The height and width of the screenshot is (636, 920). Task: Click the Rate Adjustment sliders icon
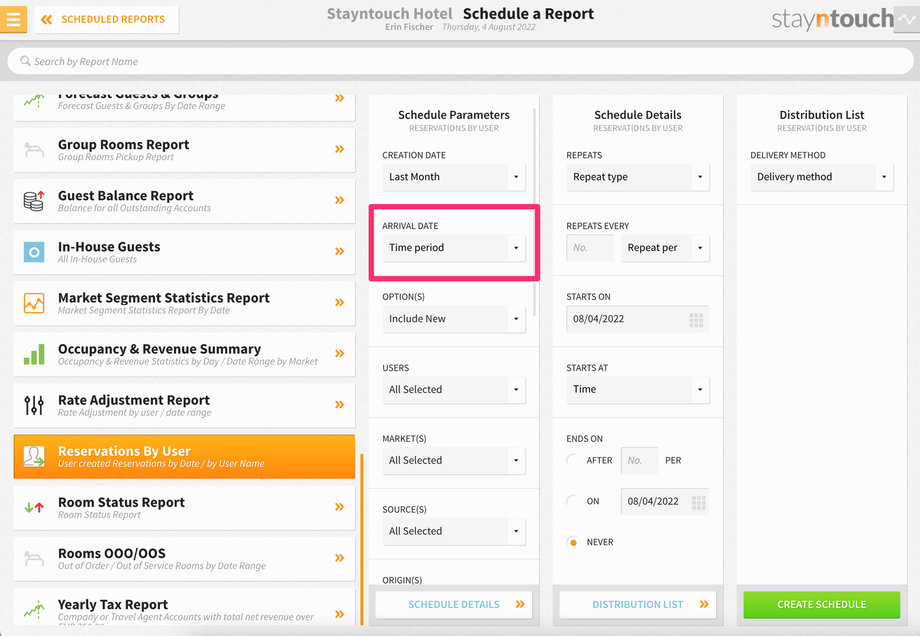tap(34, 405)
